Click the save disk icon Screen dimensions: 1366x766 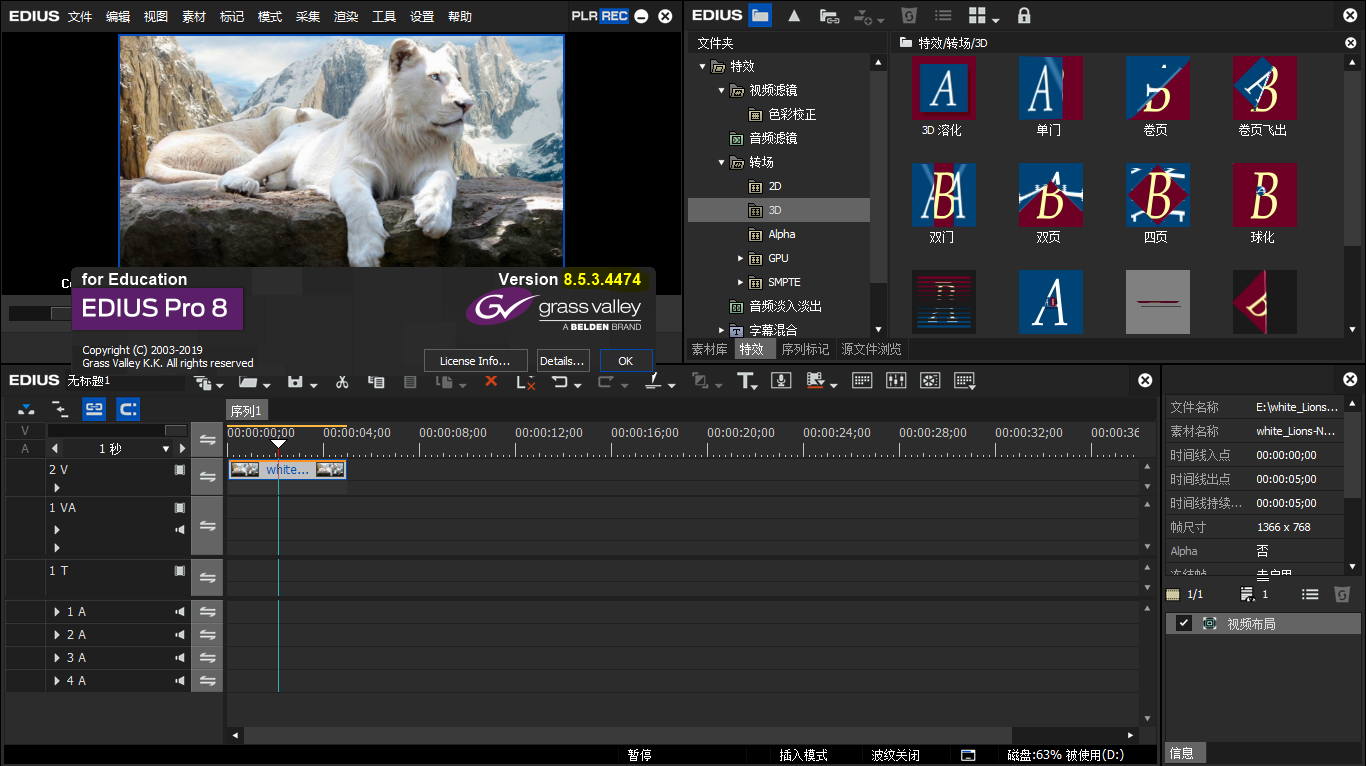click(x=296, y=381)
